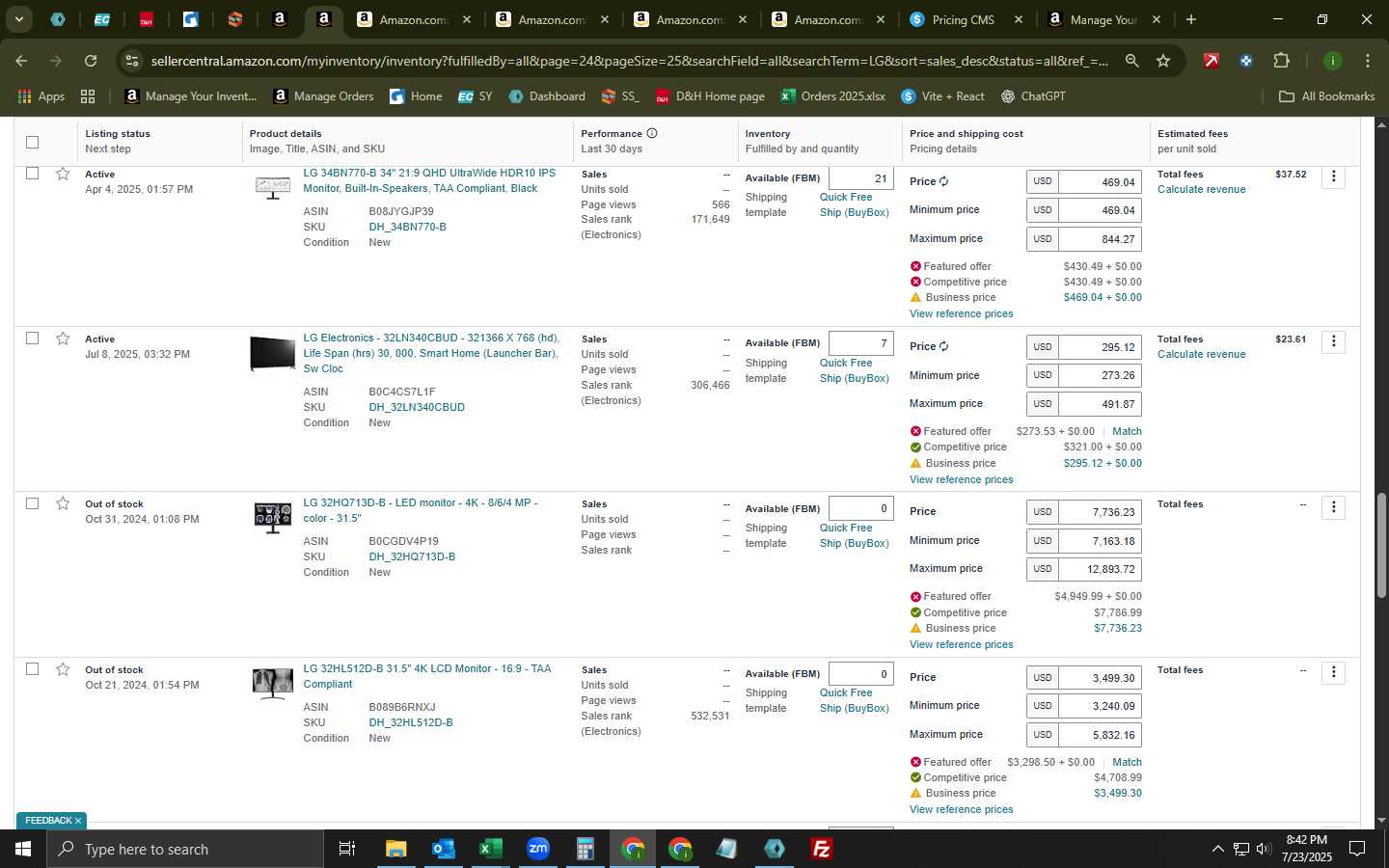1389x868 pixels.
Task: Edit minimum price field showing 3,240.09
Action: (1100, 706)
